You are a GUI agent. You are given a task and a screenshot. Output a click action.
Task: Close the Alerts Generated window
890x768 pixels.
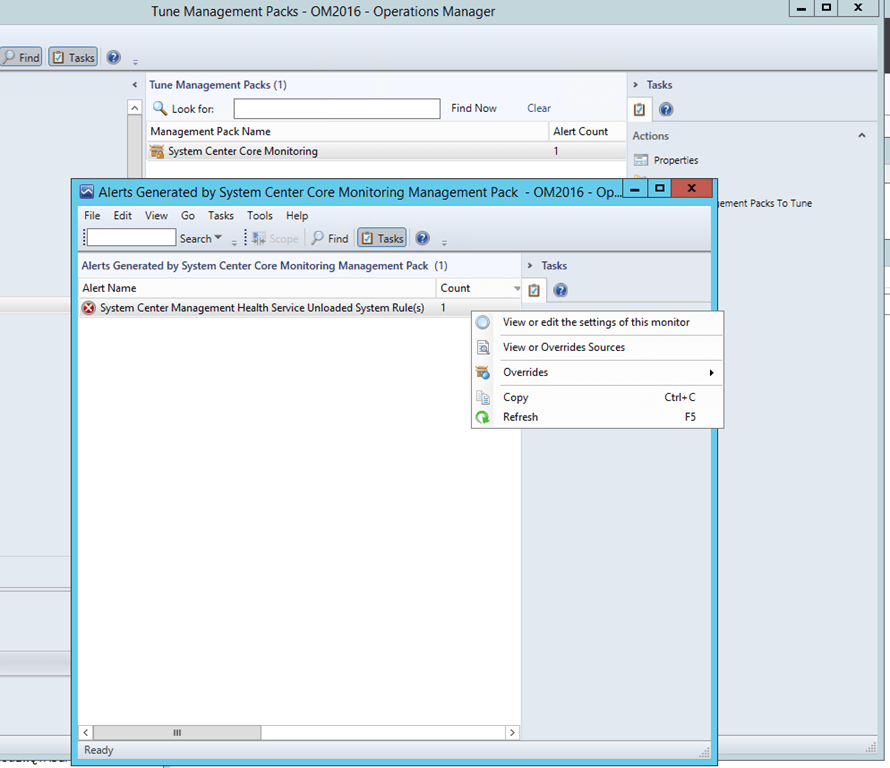(691, 188)
